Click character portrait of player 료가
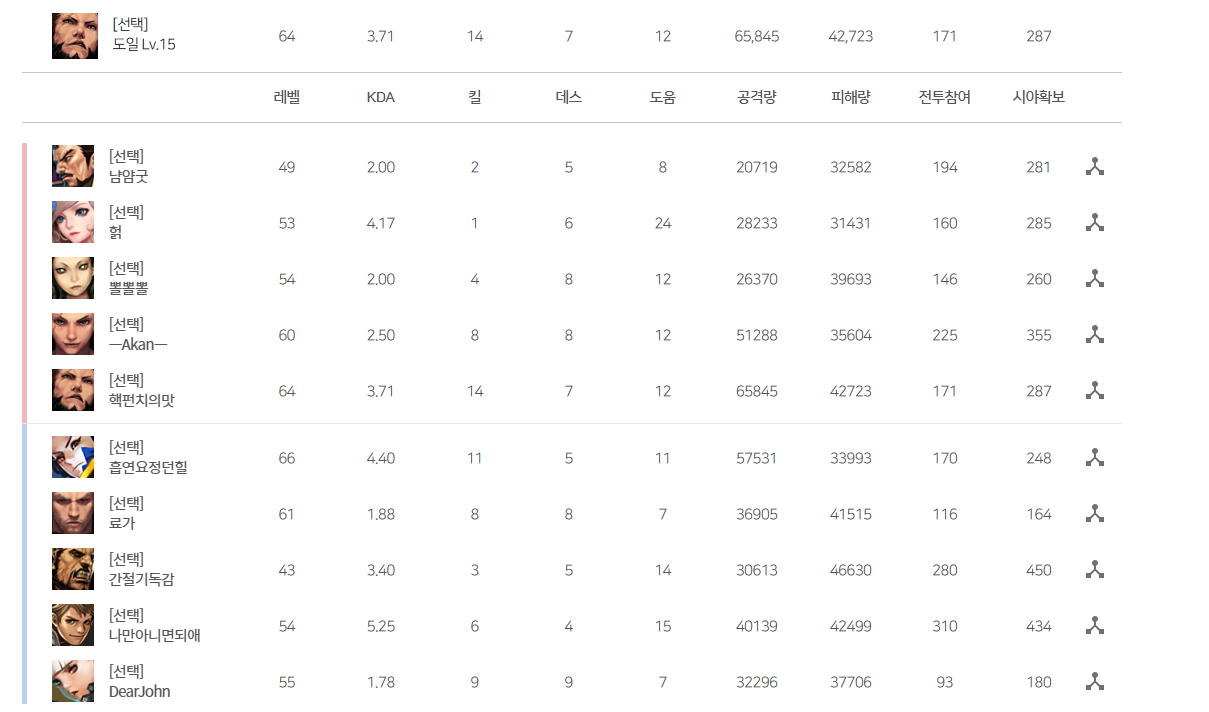This screenshot has width=1209, height=712. [x=73, y=513]
